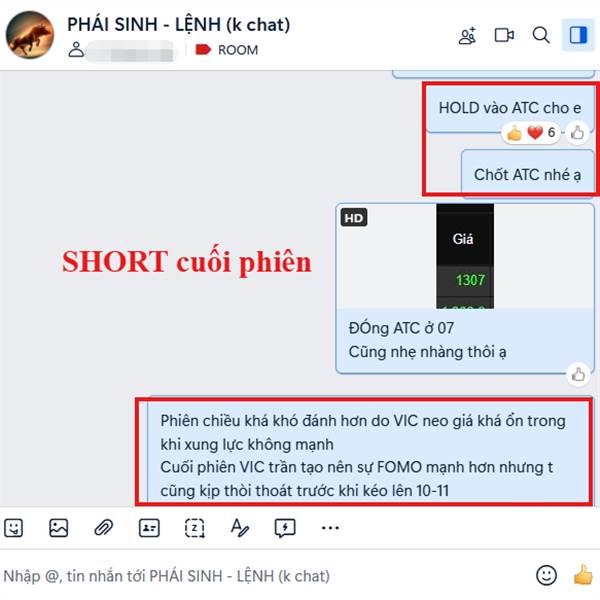Open the add members icon
Screen dimensions: 600x600
467,36
